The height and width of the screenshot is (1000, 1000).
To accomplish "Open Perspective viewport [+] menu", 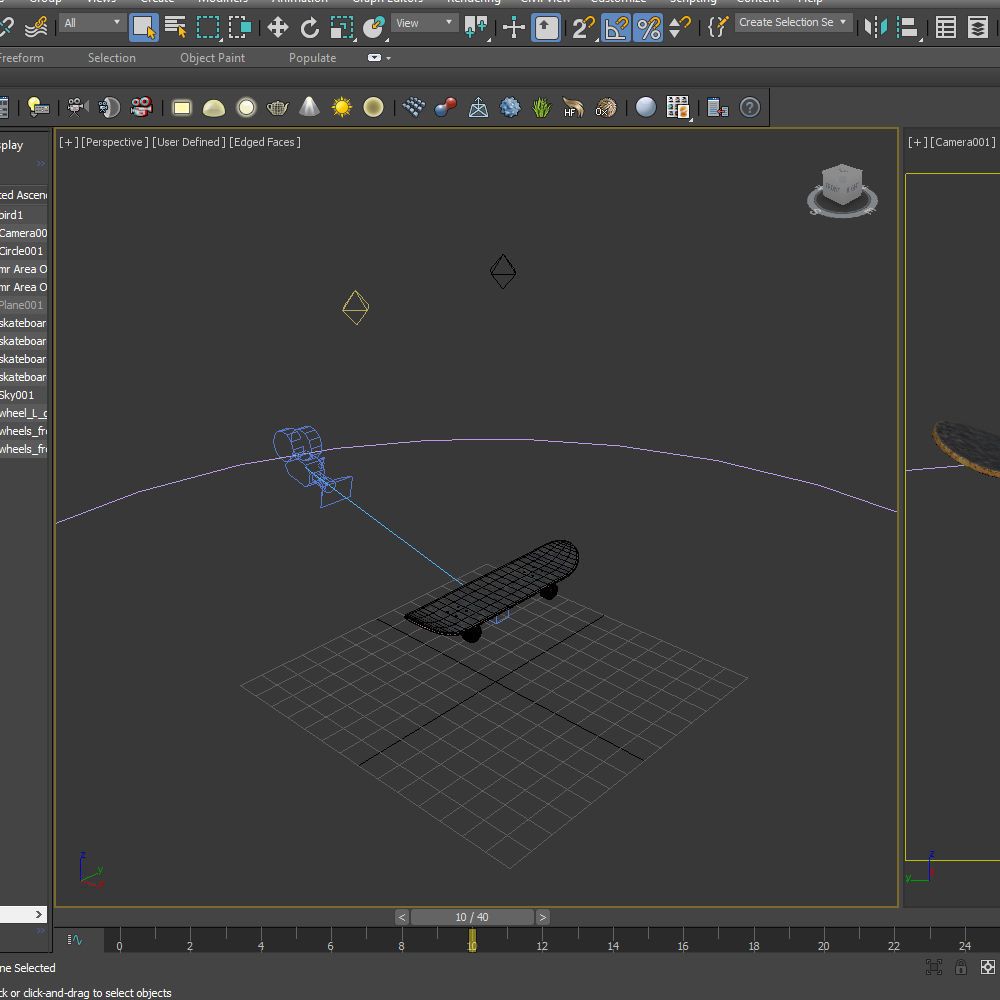I will coord(68,142).
